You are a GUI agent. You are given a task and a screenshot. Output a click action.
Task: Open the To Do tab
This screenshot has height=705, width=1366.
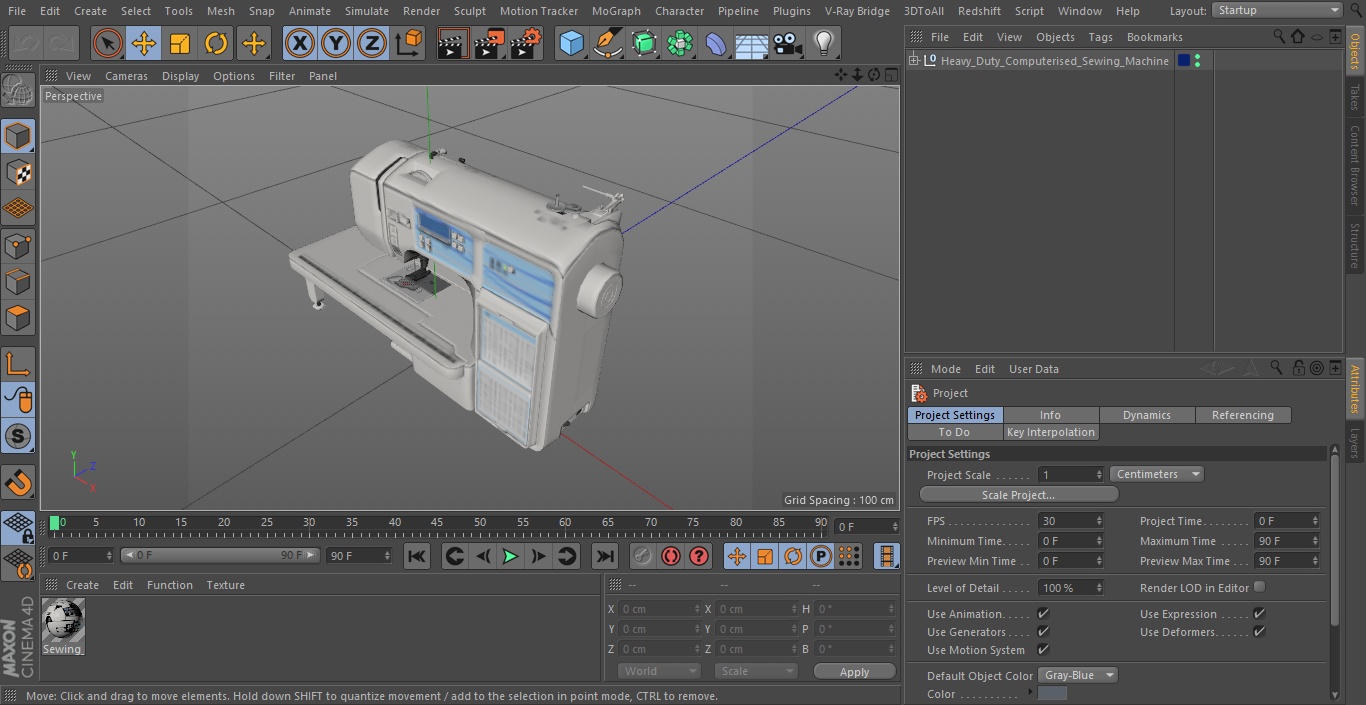coord(954,432)
